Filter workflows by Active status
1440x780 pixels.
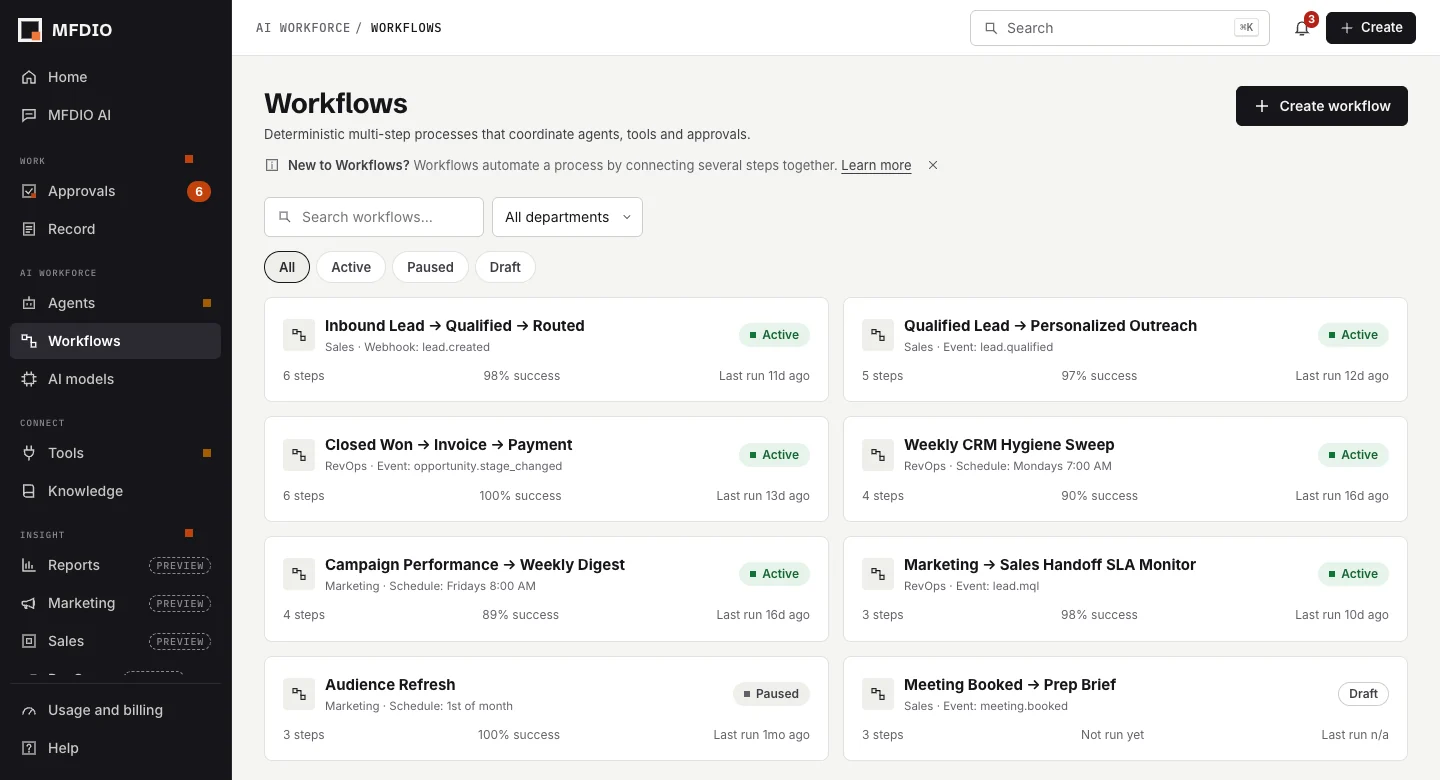click(x=351, y=267)
